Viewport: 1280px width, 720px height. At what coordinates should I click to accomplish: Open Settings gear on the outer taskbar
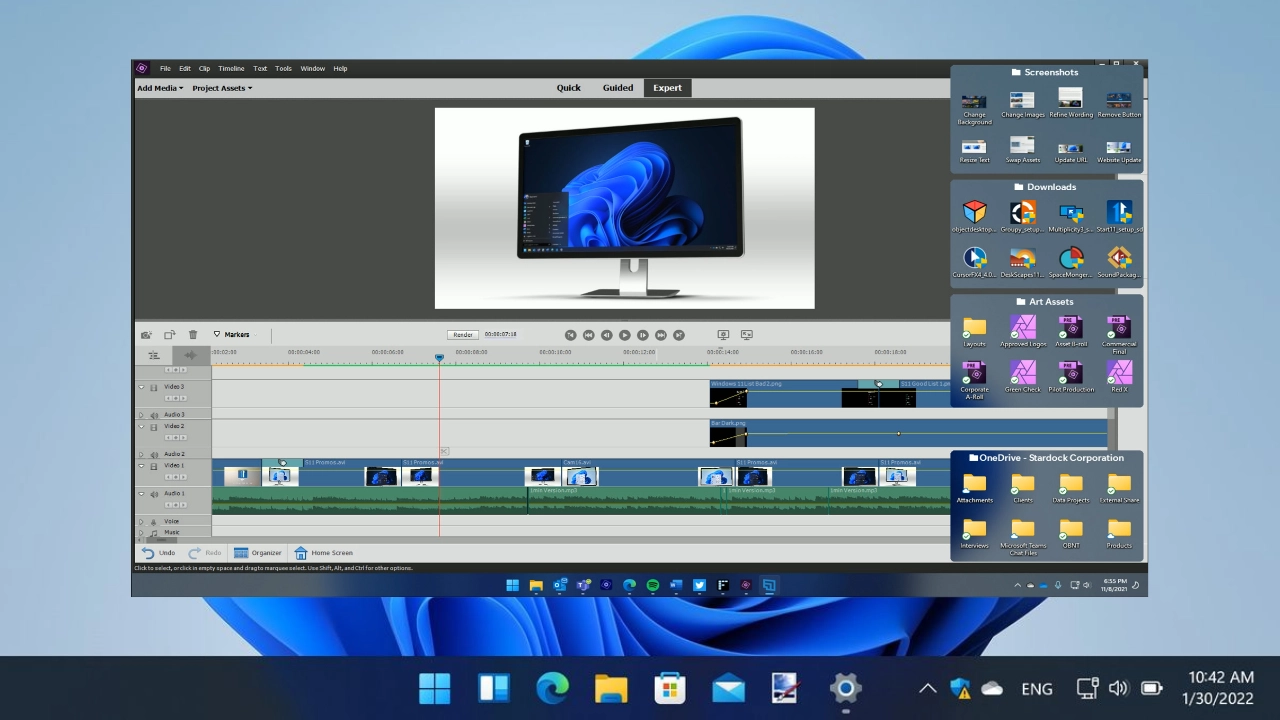click(845, 688)
